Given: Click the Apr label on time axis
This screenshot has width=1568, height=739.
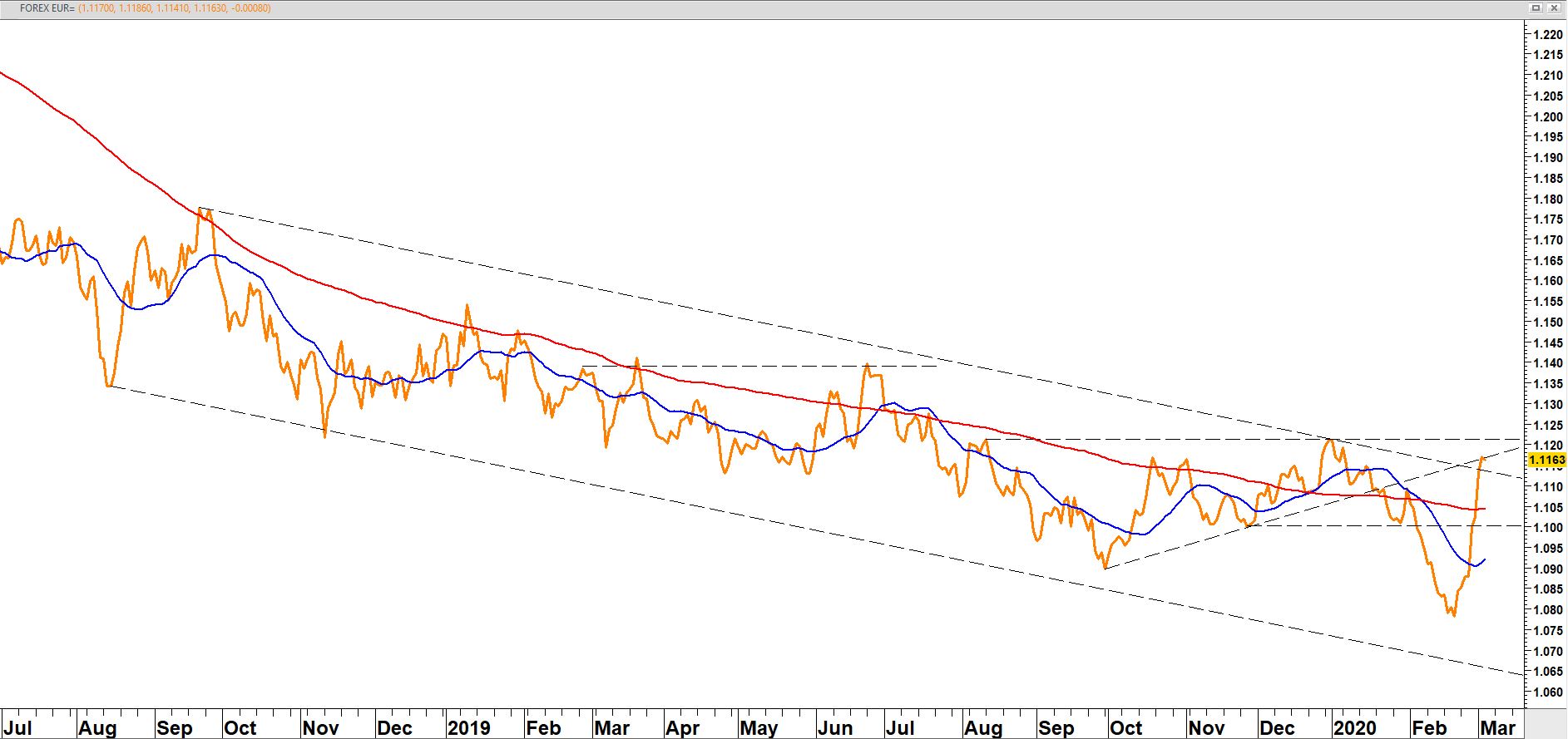Looking at the screenshot, I should (682, 728).
